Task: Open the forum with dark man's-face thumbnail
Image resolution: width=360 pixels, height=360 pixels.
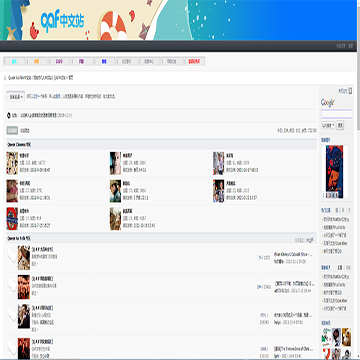Action: tap(115, 163)
